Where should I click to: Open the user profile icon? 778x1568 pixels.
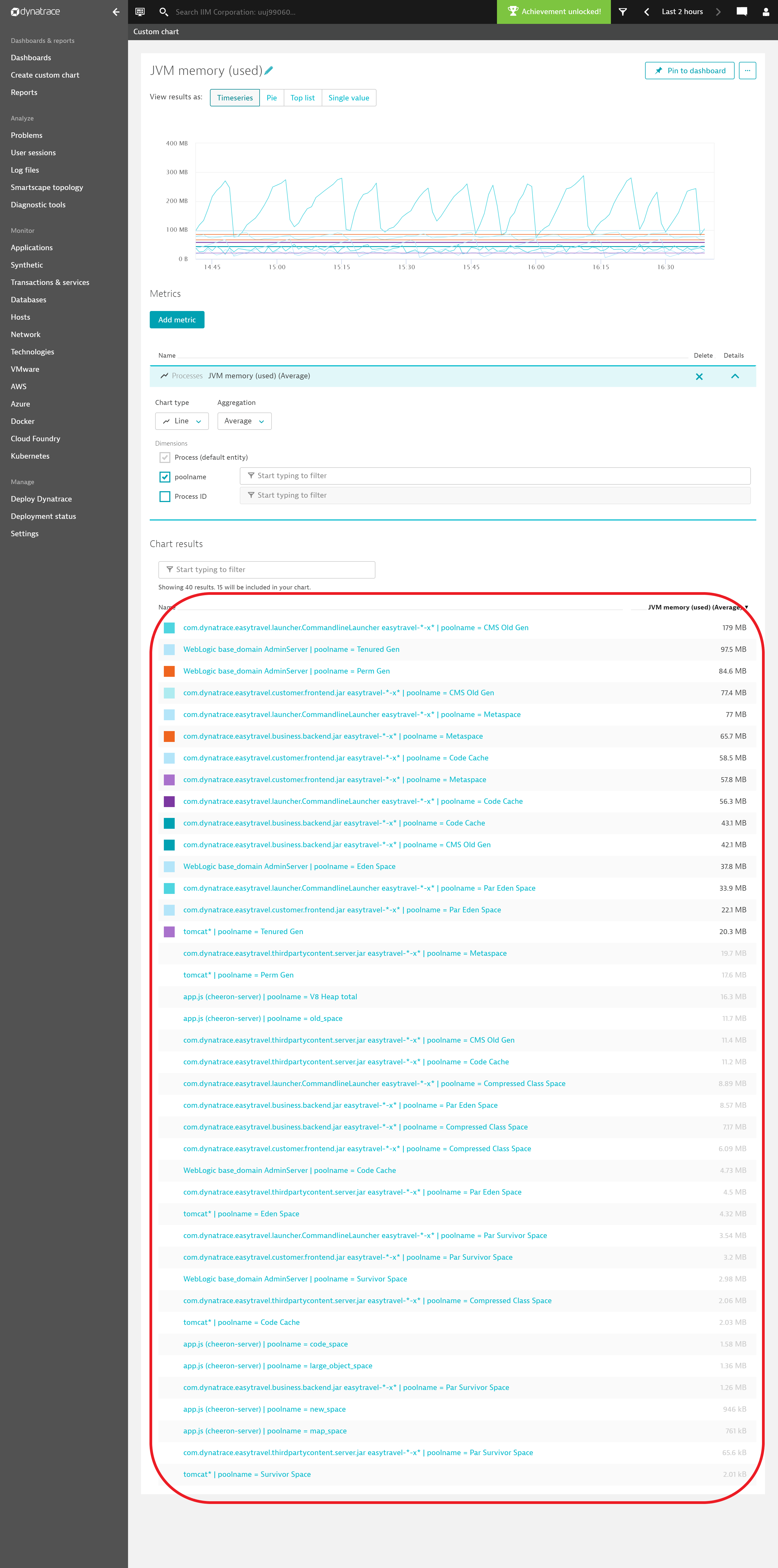click(765, 12)
